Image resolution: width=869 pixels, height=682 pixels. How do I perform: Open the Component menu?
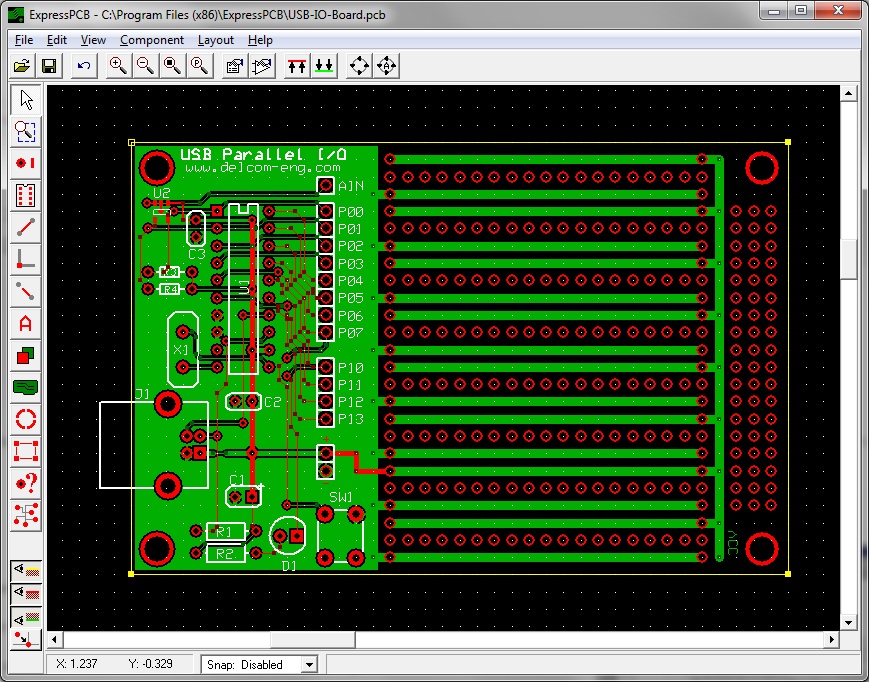152,40
